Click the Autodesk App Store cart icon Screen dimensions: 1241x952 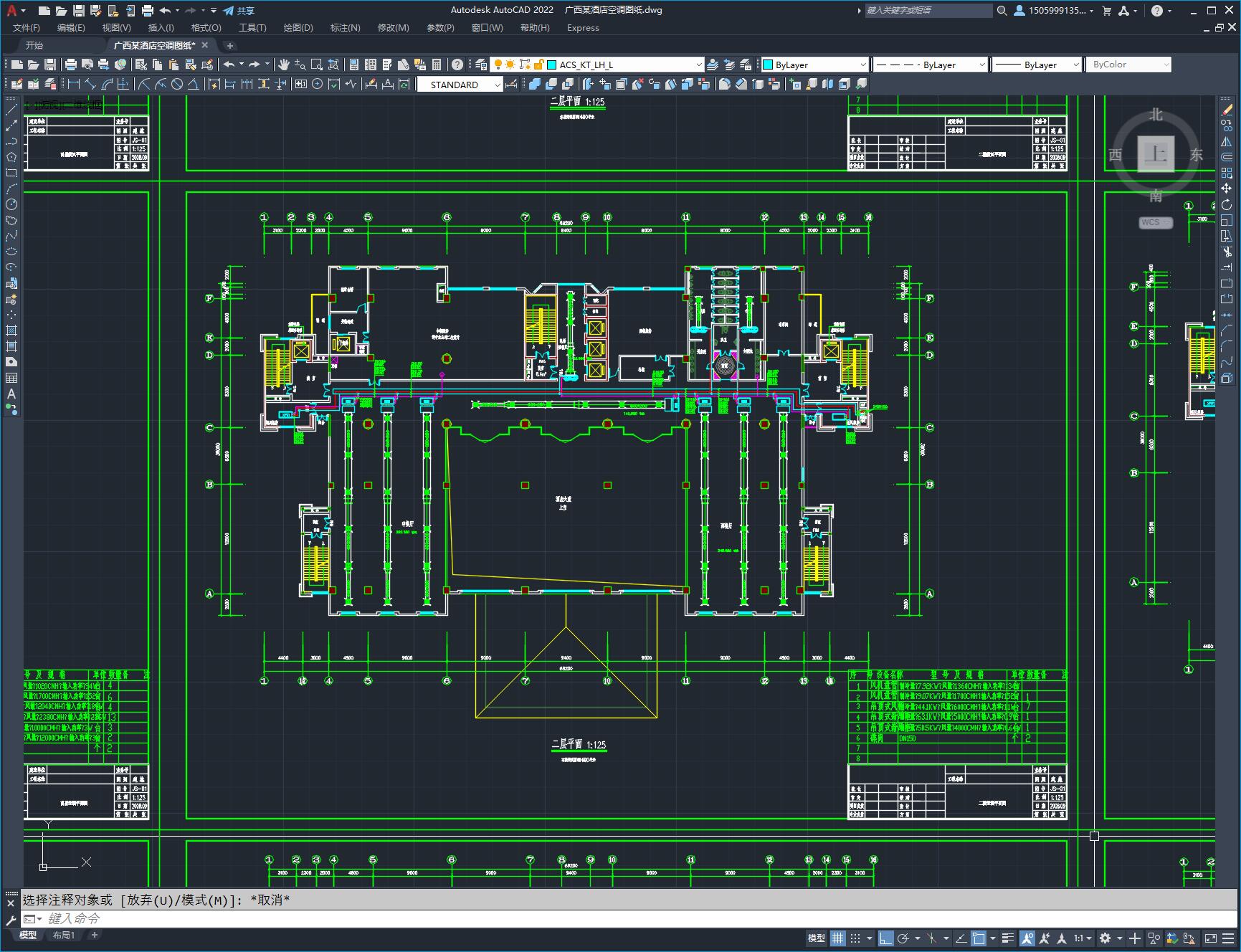(x=1106, y=11)
